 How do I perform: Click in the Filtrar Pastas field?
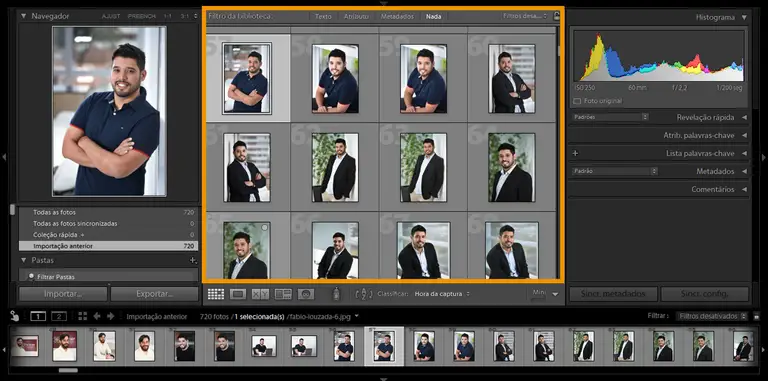pyautogui.click(x=108, y=277)
